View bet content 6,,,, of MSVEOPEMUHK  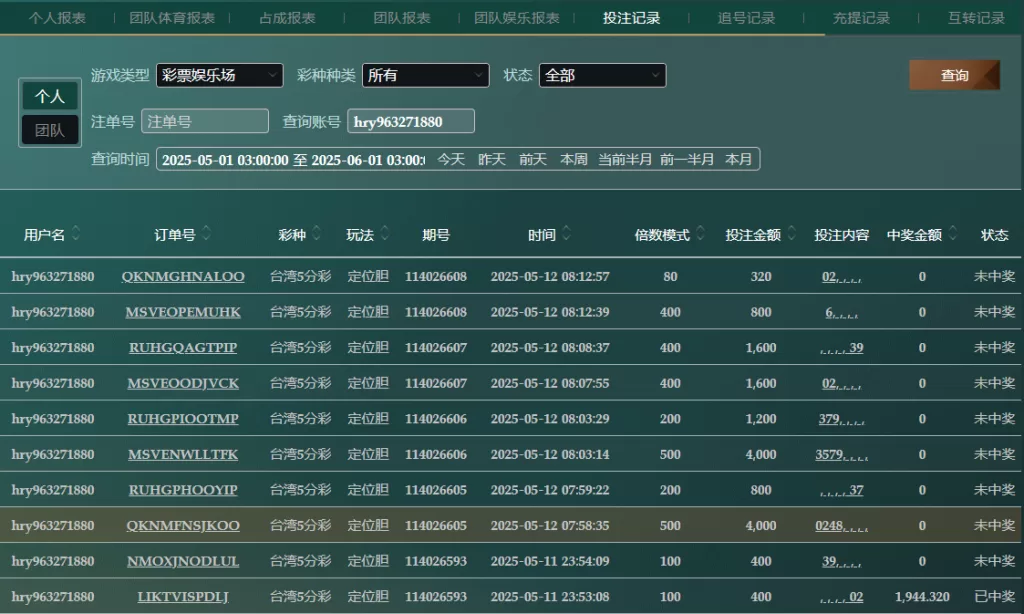coord(841,312)
